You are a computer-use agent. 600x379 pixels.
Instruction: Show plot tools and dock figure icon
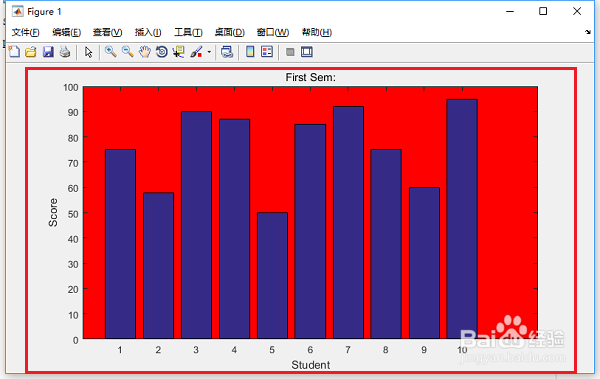click(307, 52)
